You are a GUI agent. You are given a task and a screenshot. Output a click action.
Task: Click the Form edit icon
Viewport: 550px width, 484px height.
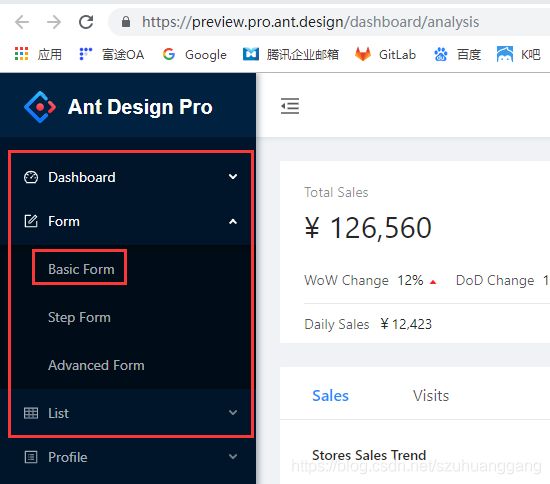[x=31, y=221]
